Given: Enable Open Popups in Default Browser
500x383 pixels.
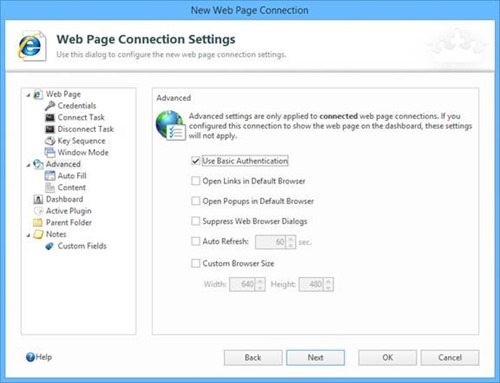Looking at the screenshot, I should pos(195,201).
